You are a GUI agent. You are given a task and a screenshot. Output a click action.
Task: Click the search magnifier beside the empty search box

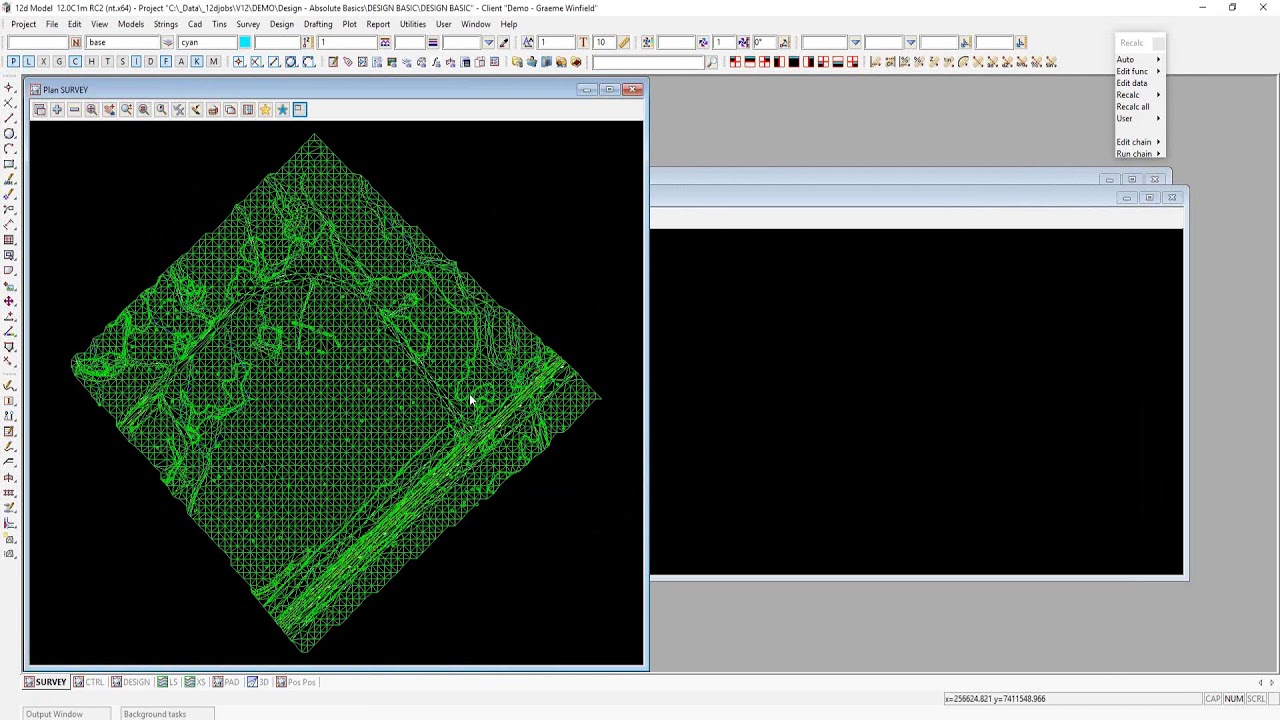(x=711, y=62)
